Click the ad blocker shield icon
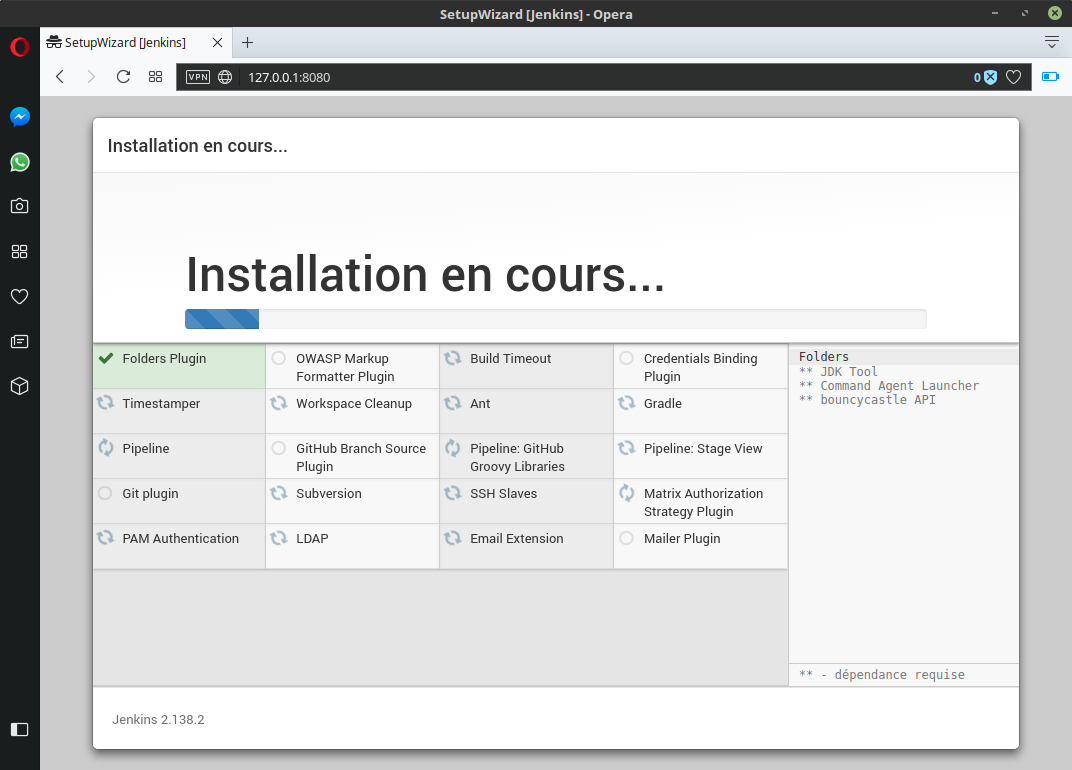 [989, 77]
